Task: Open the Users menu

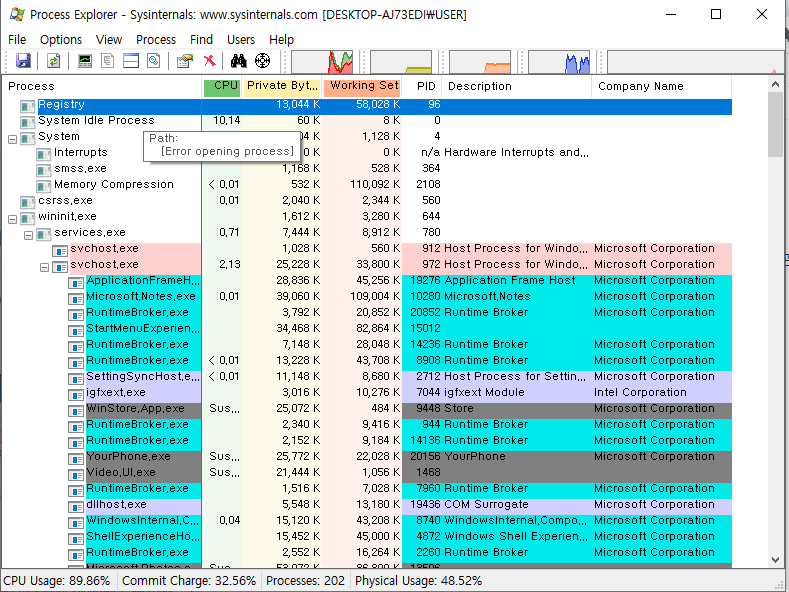Action: (241, 40)
